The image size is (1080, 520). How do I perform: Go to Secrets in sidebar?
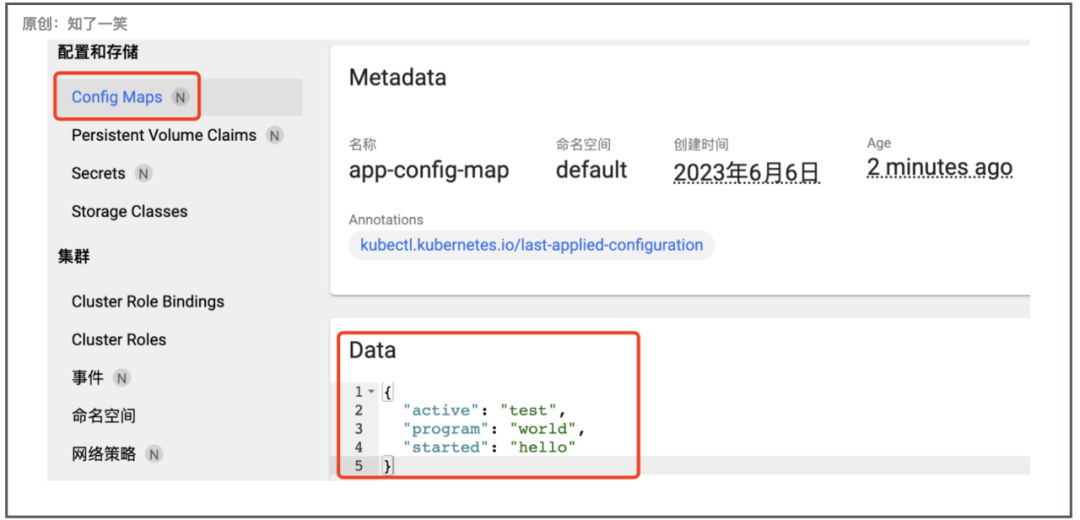point(98,173)
